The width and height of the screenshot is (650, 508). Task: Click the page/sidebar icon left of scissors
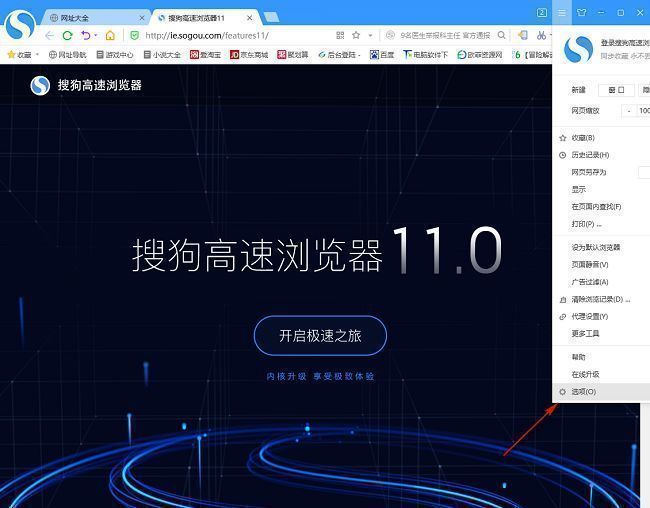523,35
